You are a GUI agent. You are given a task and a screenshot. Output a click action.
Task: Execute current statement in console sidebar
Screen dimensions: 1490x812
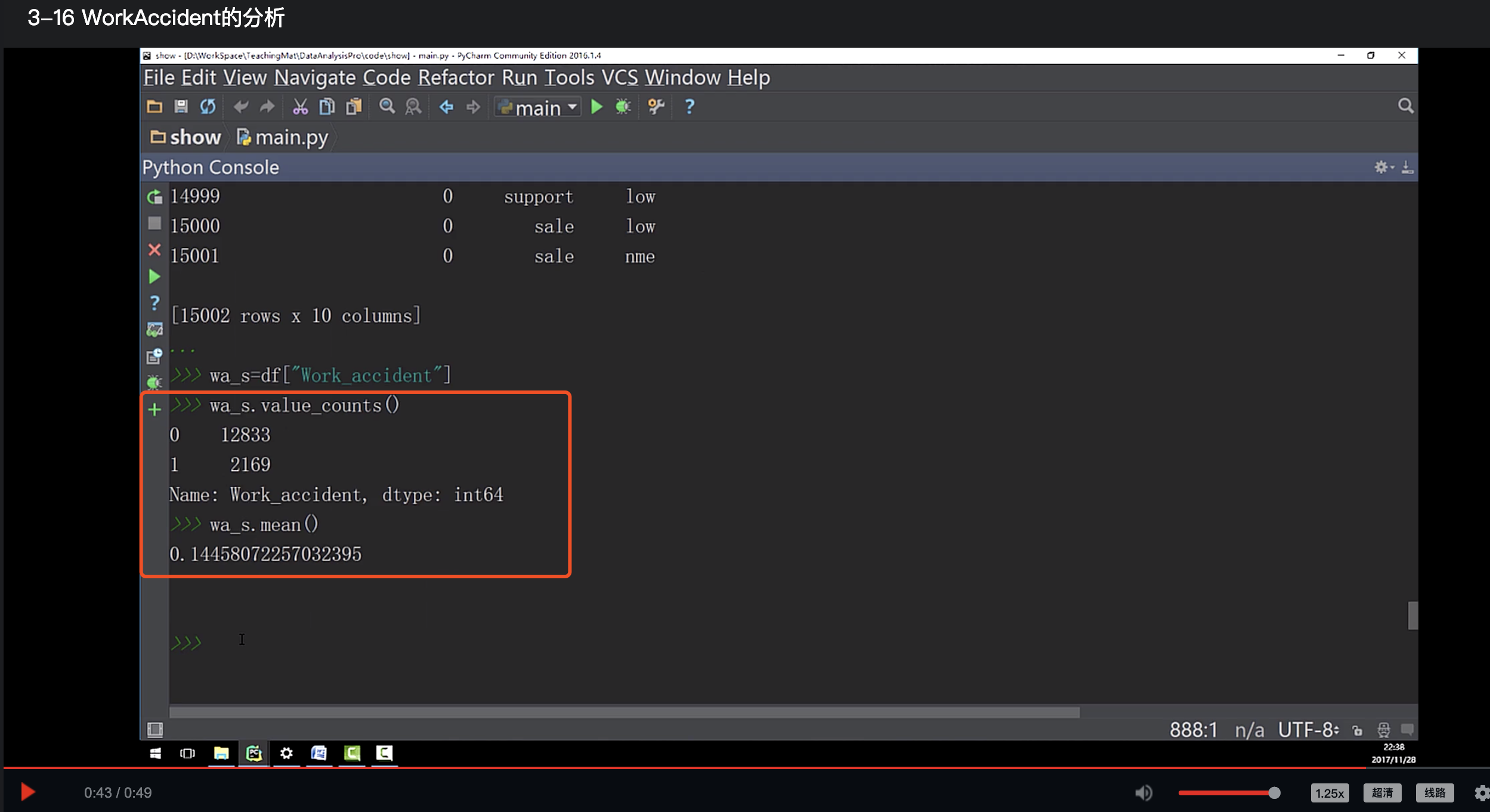point(154,277)
